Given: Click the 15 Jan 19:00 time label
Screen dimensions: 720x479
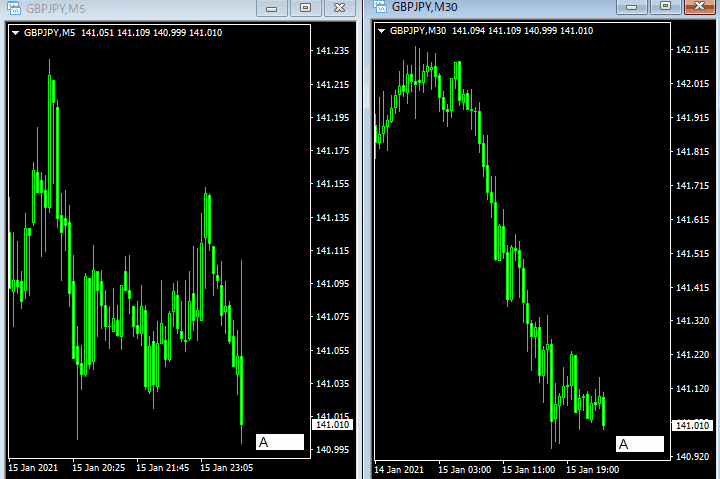Looking at the screenshot, I should click(592, 470).
